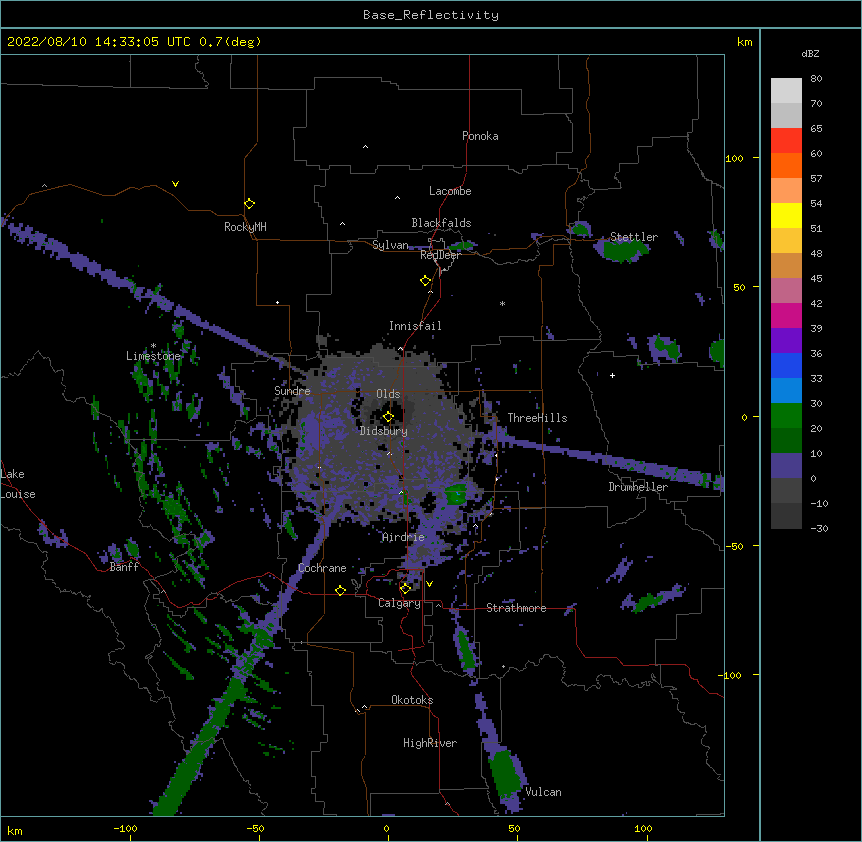Viewport: 862px width, 842px height.
Task: Click the yellow marker south of RedDeer
Action: point(425,281)
